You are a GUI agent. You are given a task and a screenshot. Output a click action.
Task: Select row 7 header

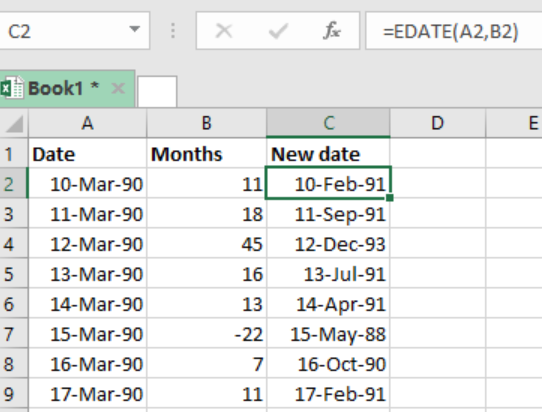13,334
